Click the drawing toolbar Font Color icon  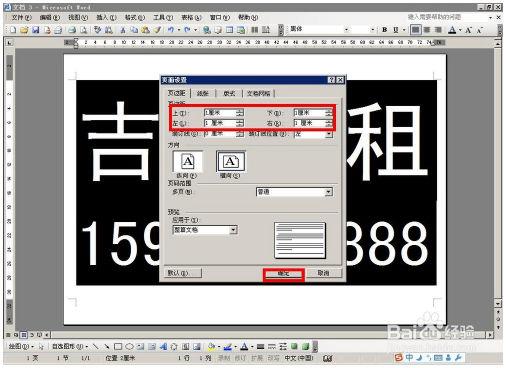click(x=244, y=347)
